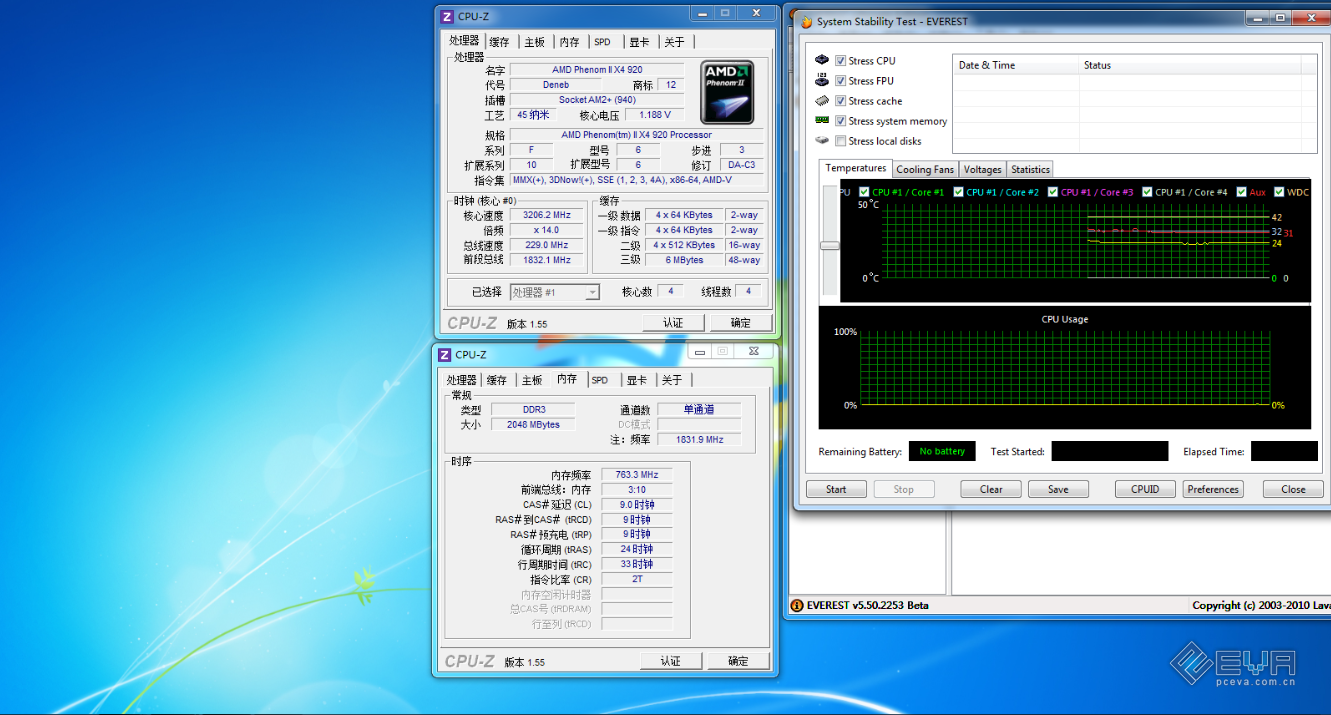Open 显卡 tab in upper CPU-Z window
The width and height of the screenshot is (1331, 715).
click(x=640, y=42)
